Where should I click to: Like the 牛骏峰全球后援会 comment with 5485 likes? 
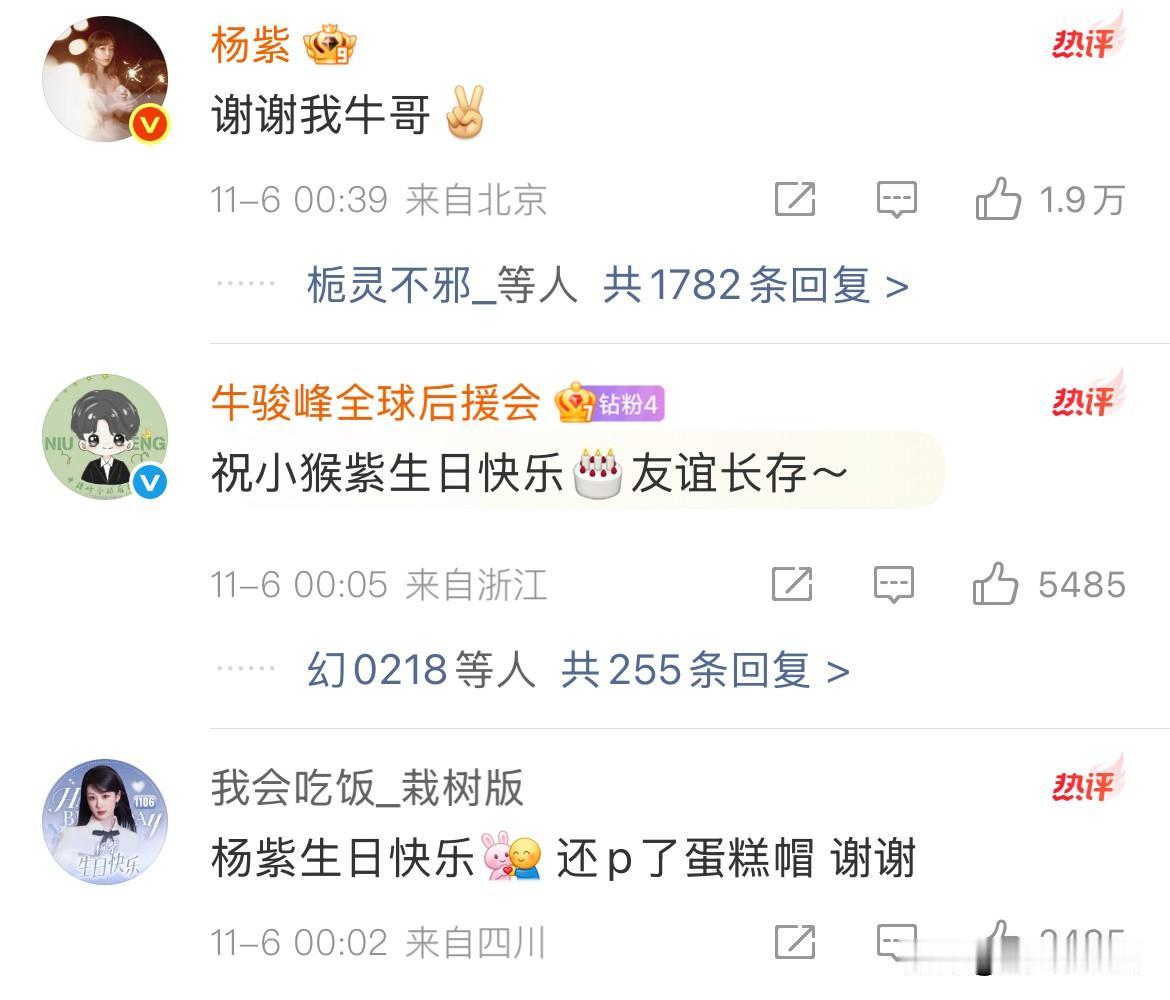[x=995, y=584]
